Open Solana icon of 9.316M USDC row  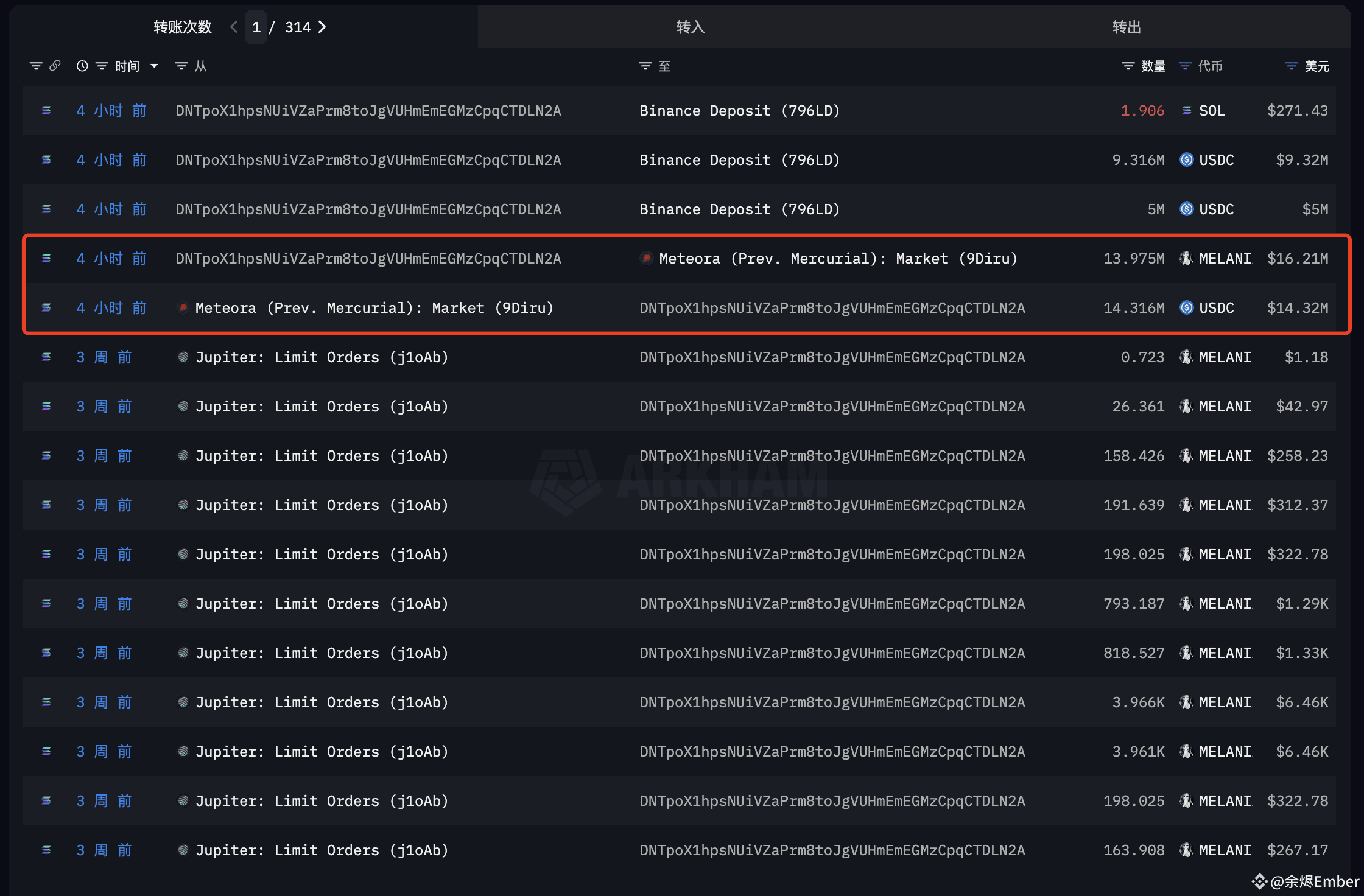(x=46, y=160)
